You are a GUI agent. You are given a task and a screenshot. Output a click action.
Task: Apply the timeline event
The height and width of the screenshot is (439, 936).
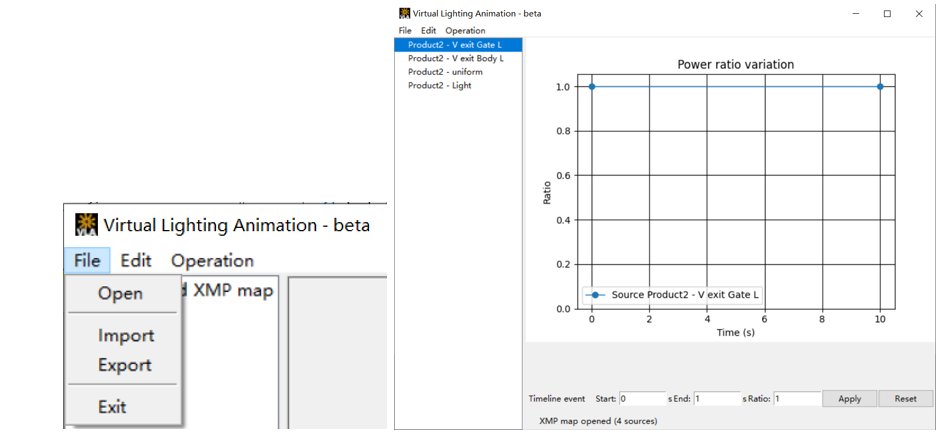coord(849,398)
